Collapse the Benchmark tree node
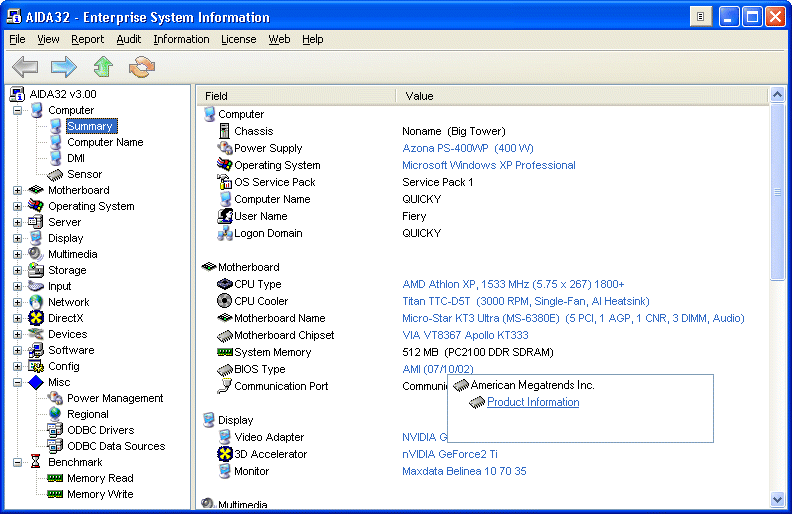This screenshot has width=792, height=514. click(x=17, y=462)
